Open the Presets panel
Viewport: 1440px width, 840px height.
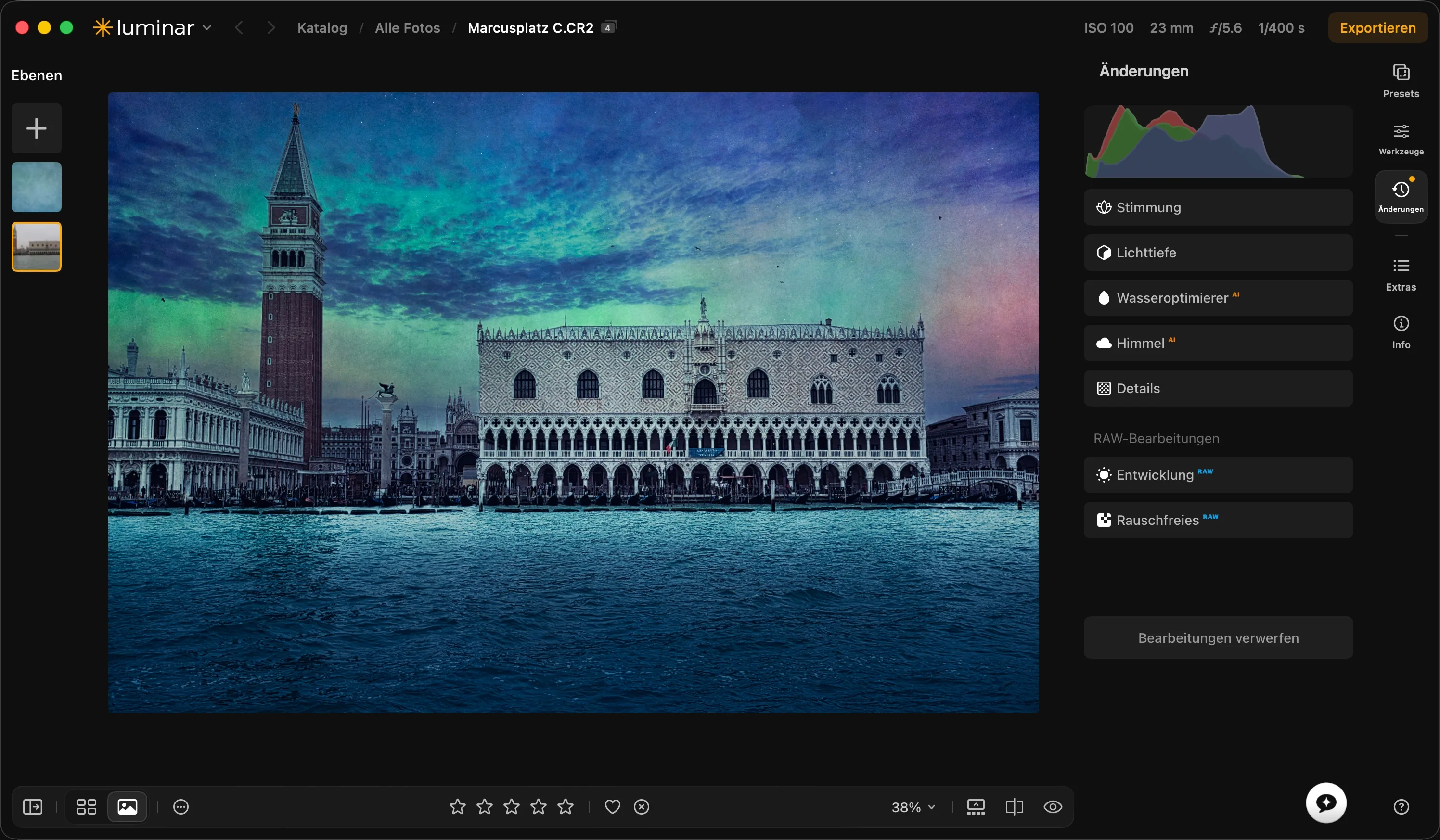pyautogui.click(x=1401, y=81)
